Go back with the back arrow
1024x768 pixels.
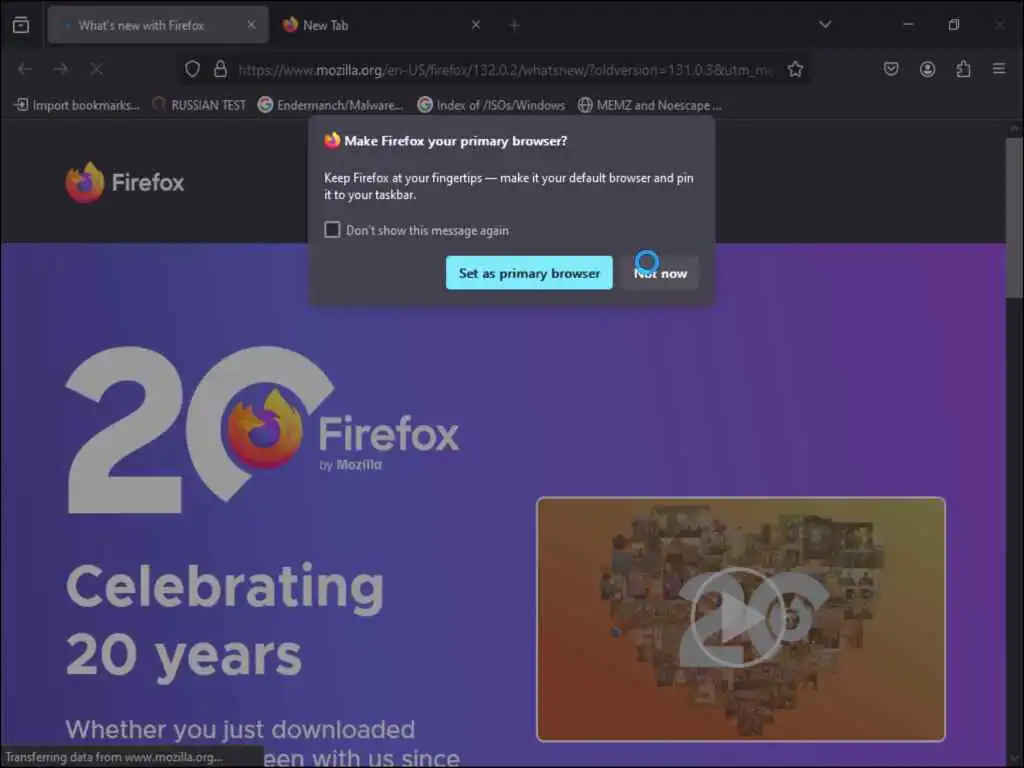coord(25,69)
